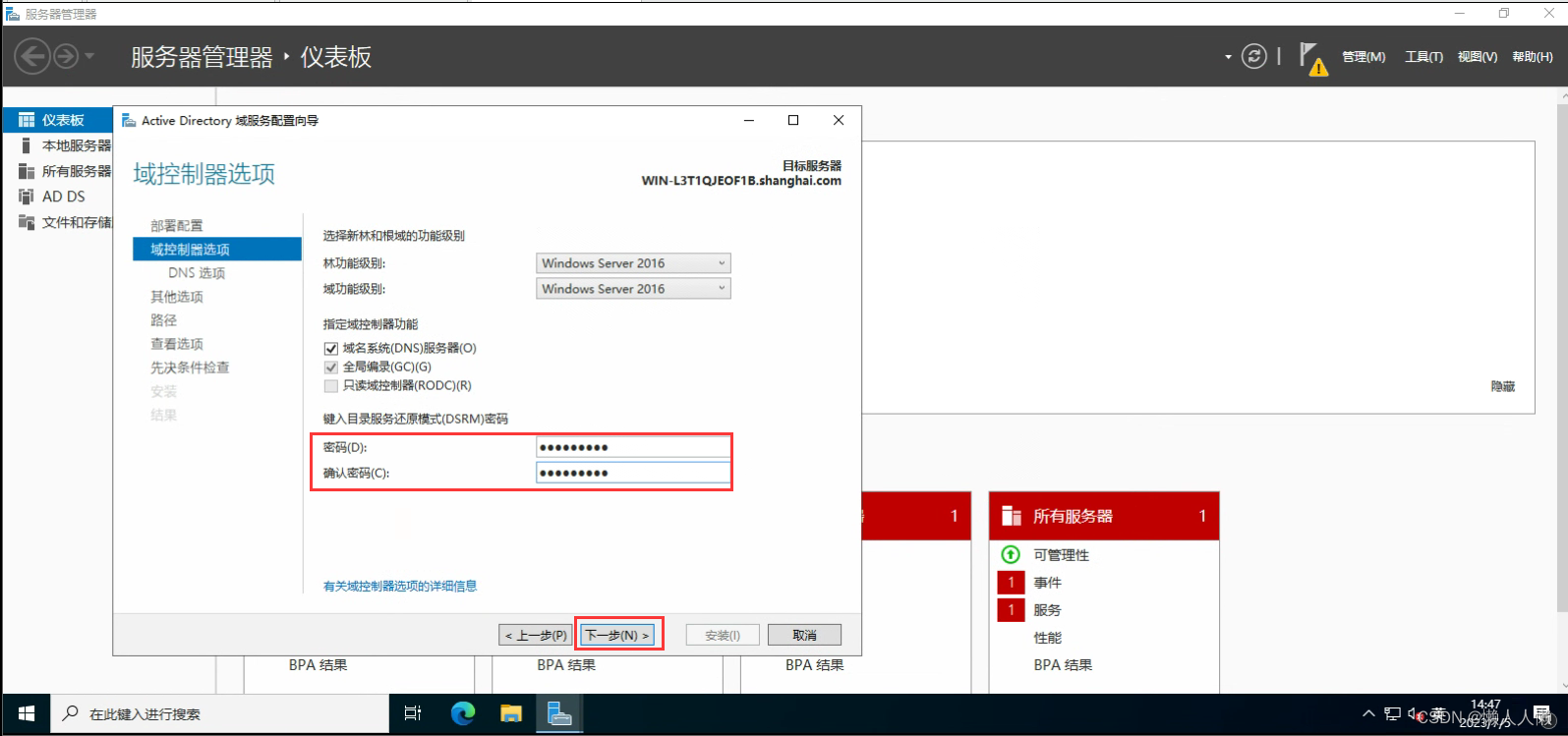Launch Microsoft Edge from taskbar
This screenshot has height=736, width=1568.
coord(463,714)
